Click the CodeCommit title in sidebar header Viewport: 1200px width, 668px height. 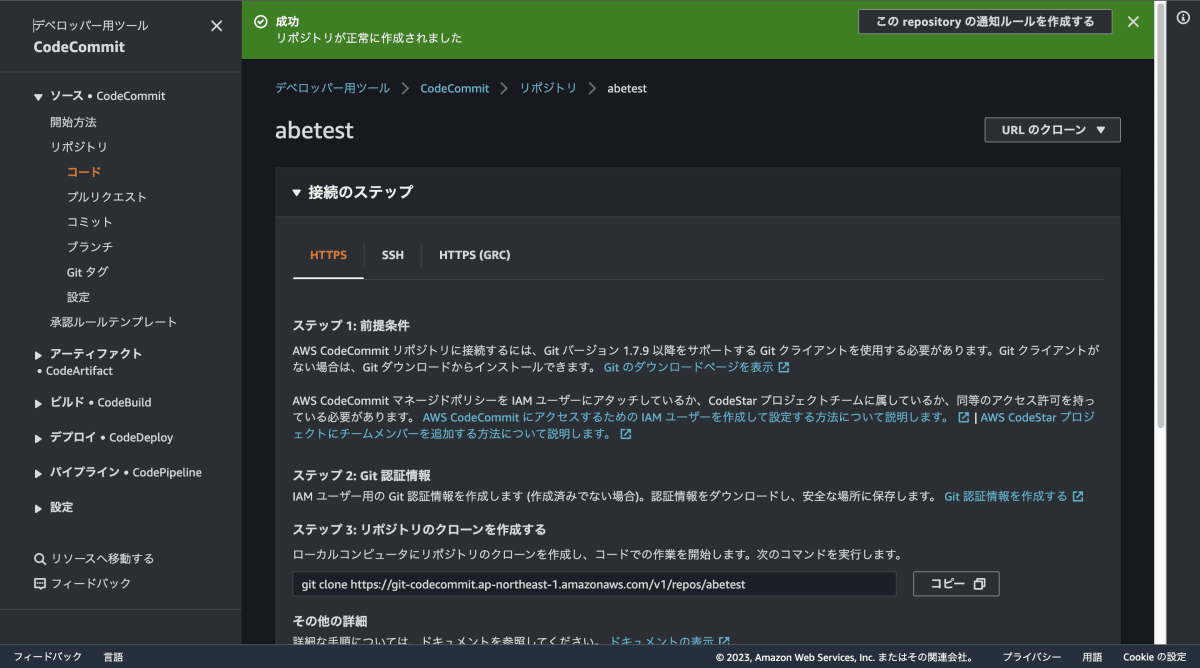point(79,47)
